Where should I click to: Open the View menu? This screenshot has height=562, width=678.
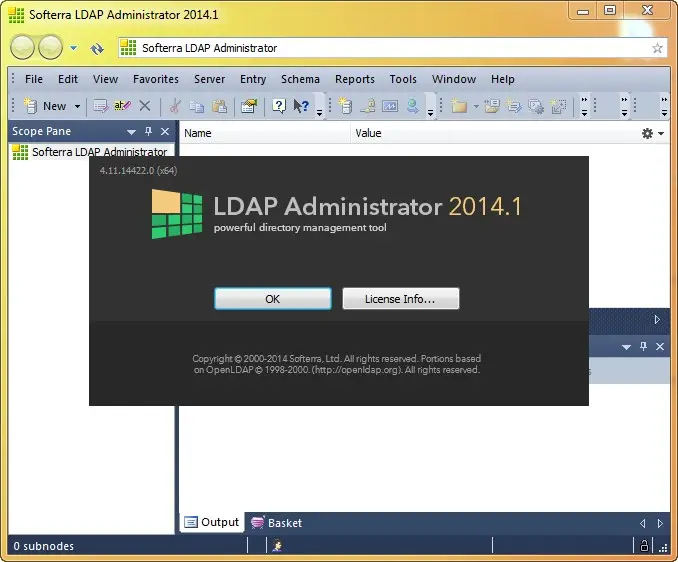105,79
